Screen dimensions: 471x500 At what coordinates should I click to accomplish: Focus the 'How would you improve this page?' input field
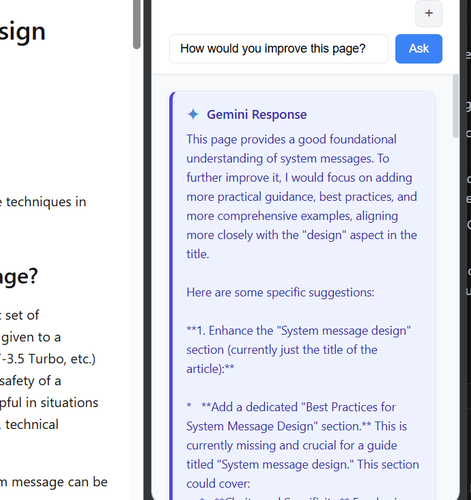[x=279, y=49]
